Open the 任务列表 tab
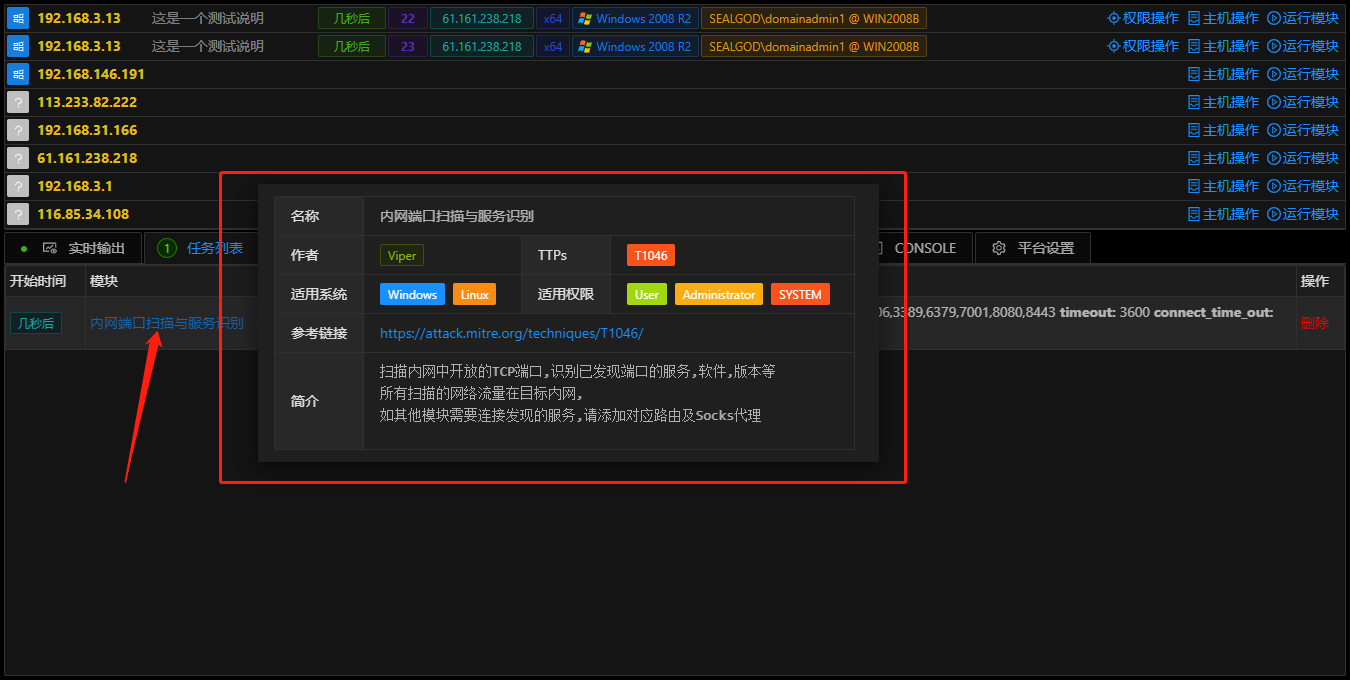This screenshot has height=680, width=1350. pyautogui.click(x=201, y=248)
